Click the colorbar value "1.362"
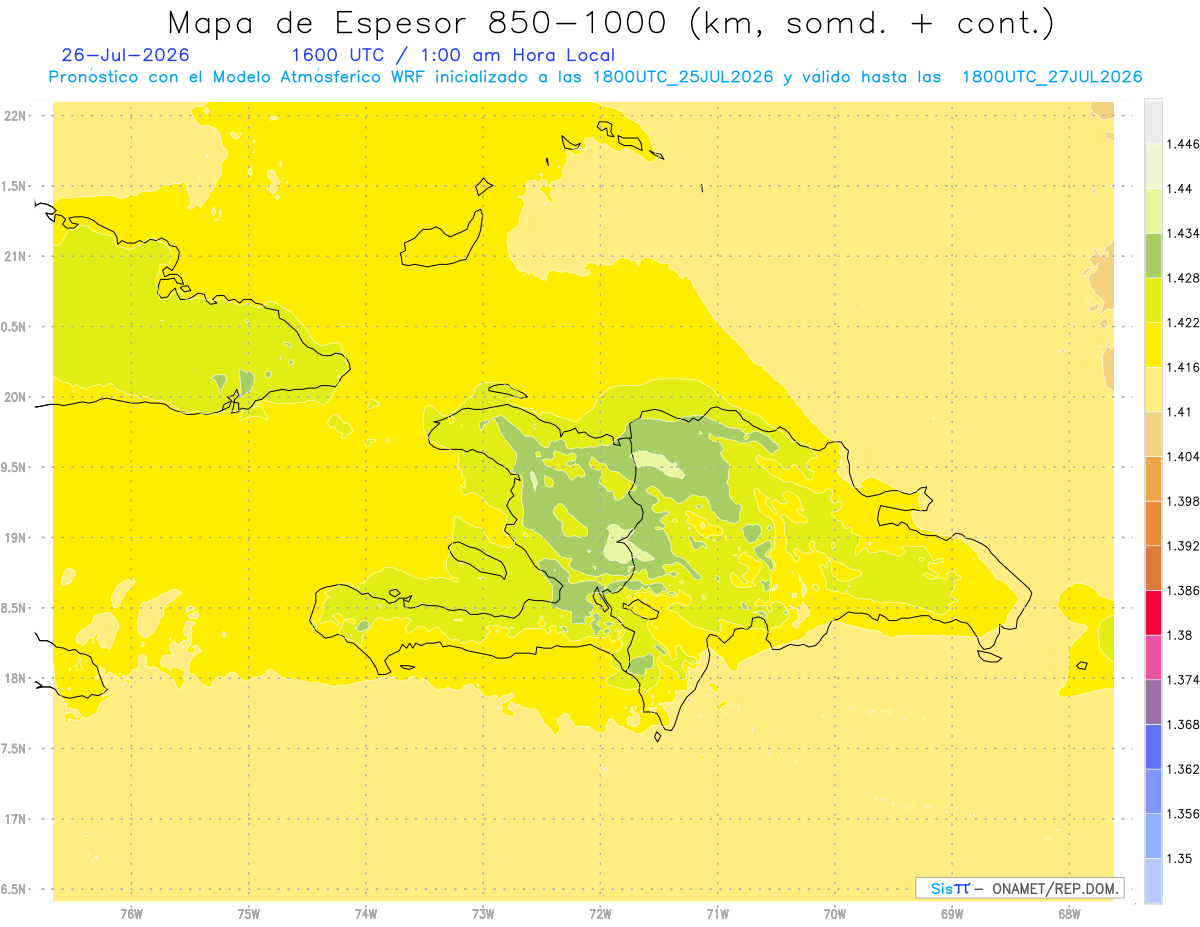The width and height of the screenshot is (1200, 927). pos(1183,769)
